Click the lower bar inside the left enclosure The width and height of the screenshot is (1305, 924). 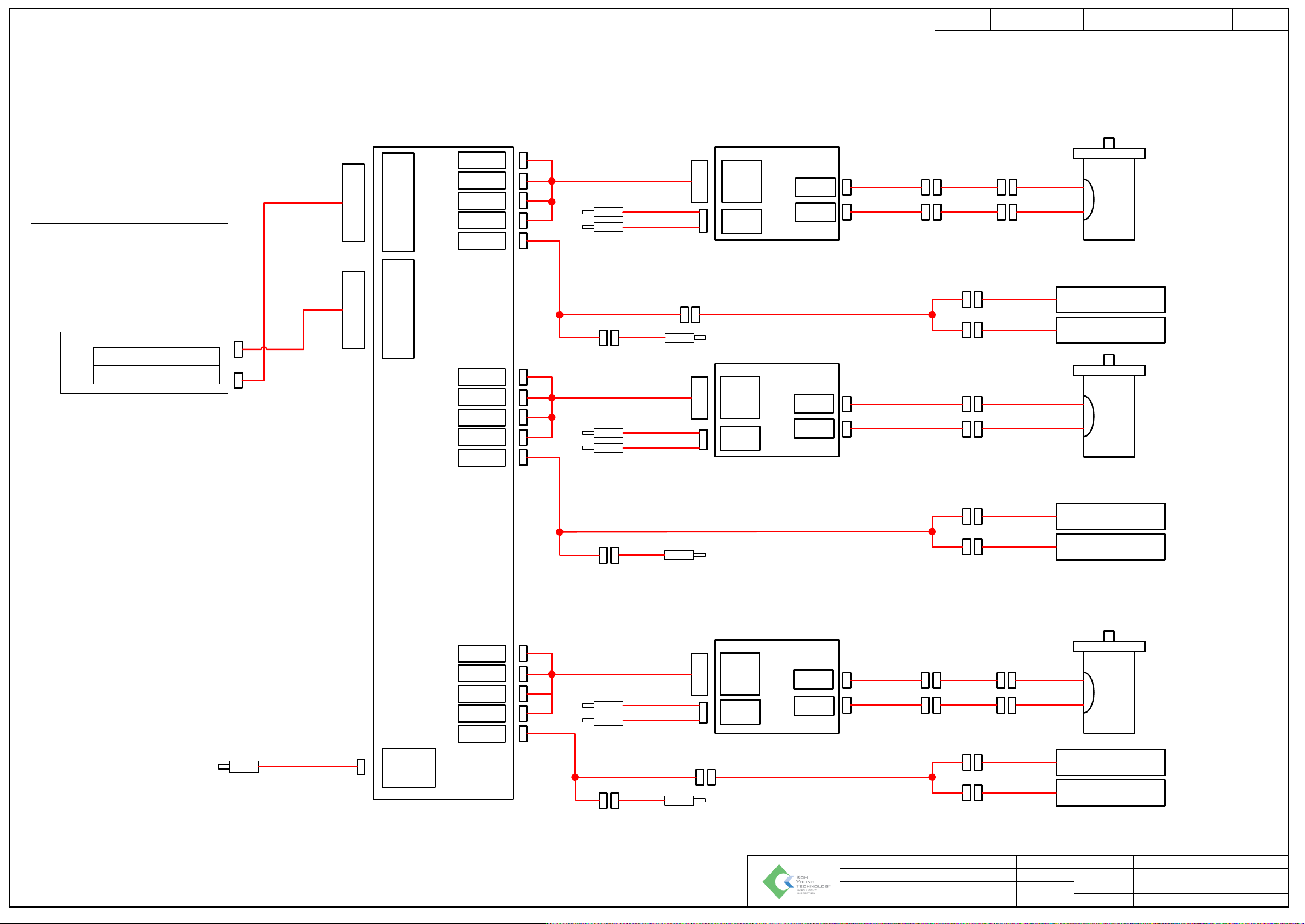pos(157,375)
